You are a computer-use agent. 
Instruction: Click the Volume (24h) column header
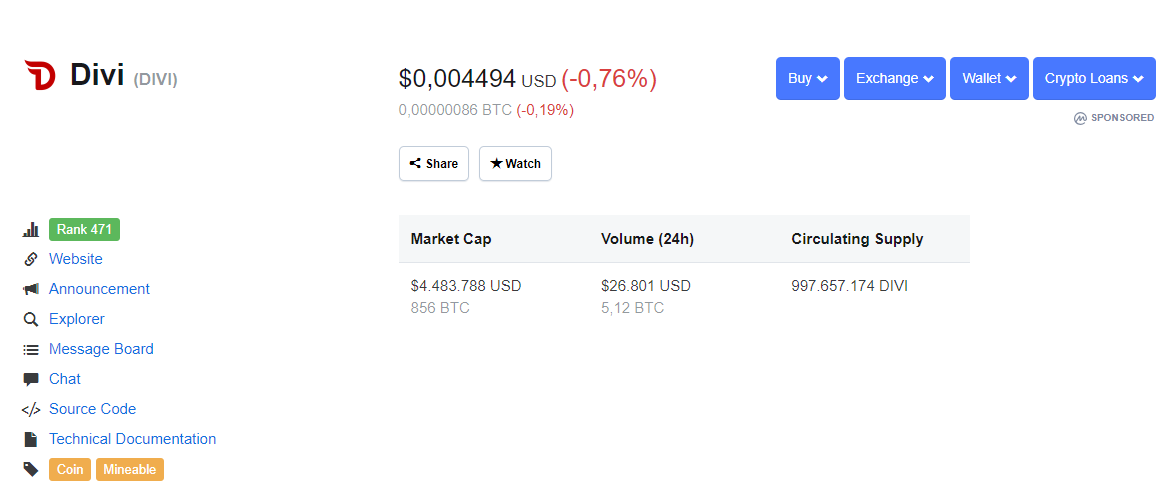[647, 239]
